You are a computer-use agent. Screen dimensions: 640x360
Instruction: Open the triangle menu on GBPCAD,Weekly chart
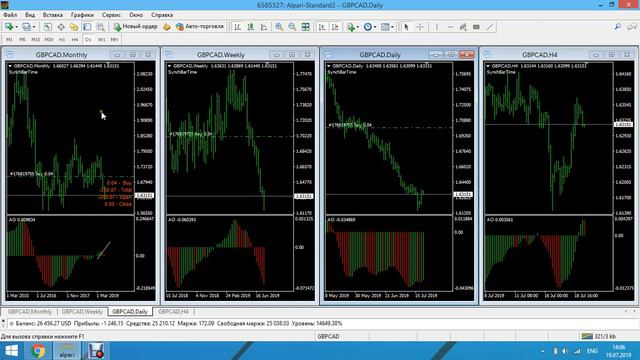tap(169, 66)
